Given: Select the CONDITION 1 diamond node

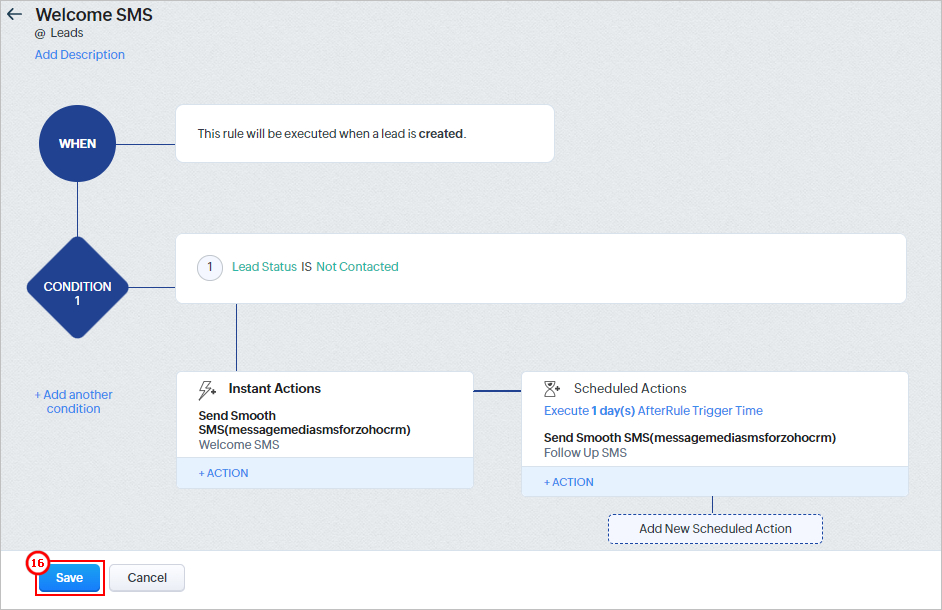Looking at the screenshot, I should (x=77, y=287).
